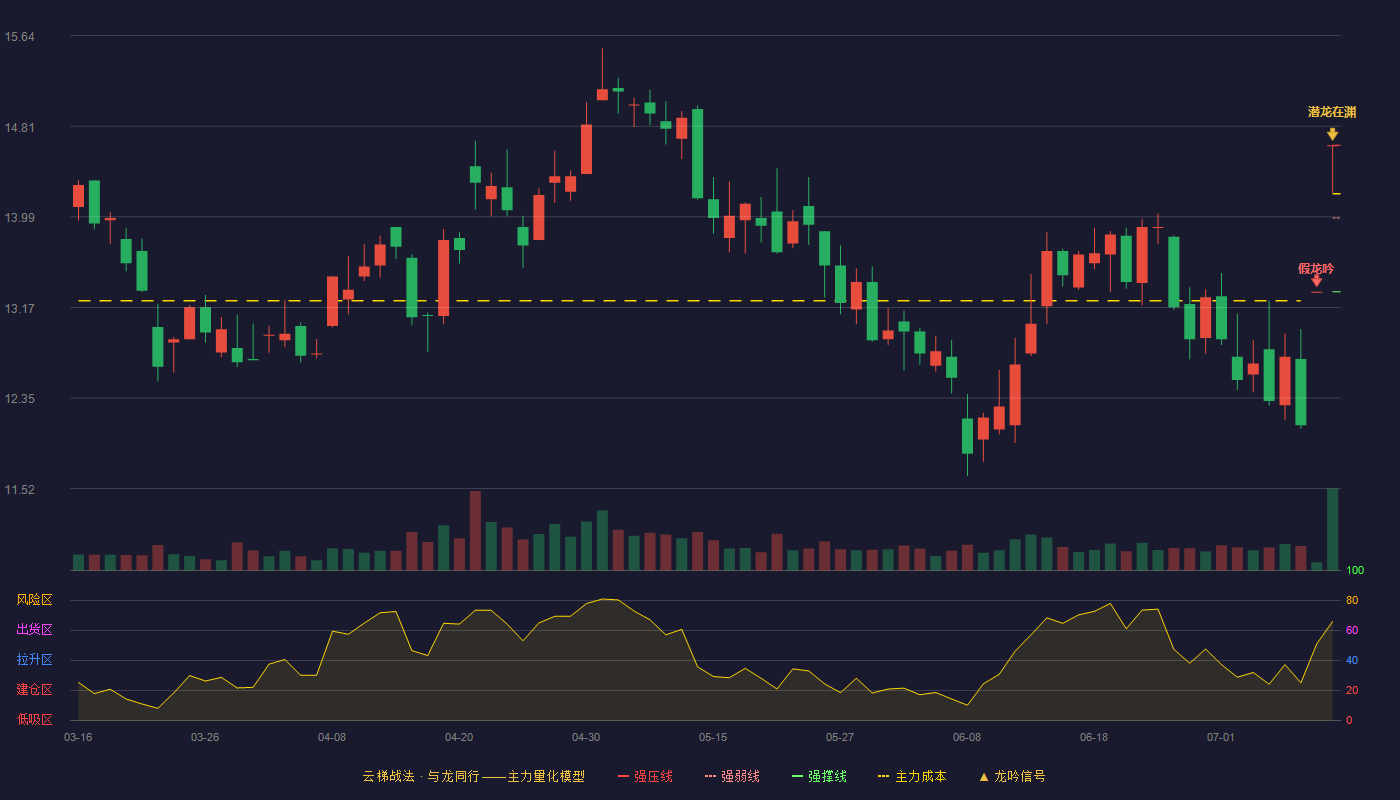The image size is (1400, 800).
Task: Click the 03-16 date label
Action: click(x=78, y=737)
